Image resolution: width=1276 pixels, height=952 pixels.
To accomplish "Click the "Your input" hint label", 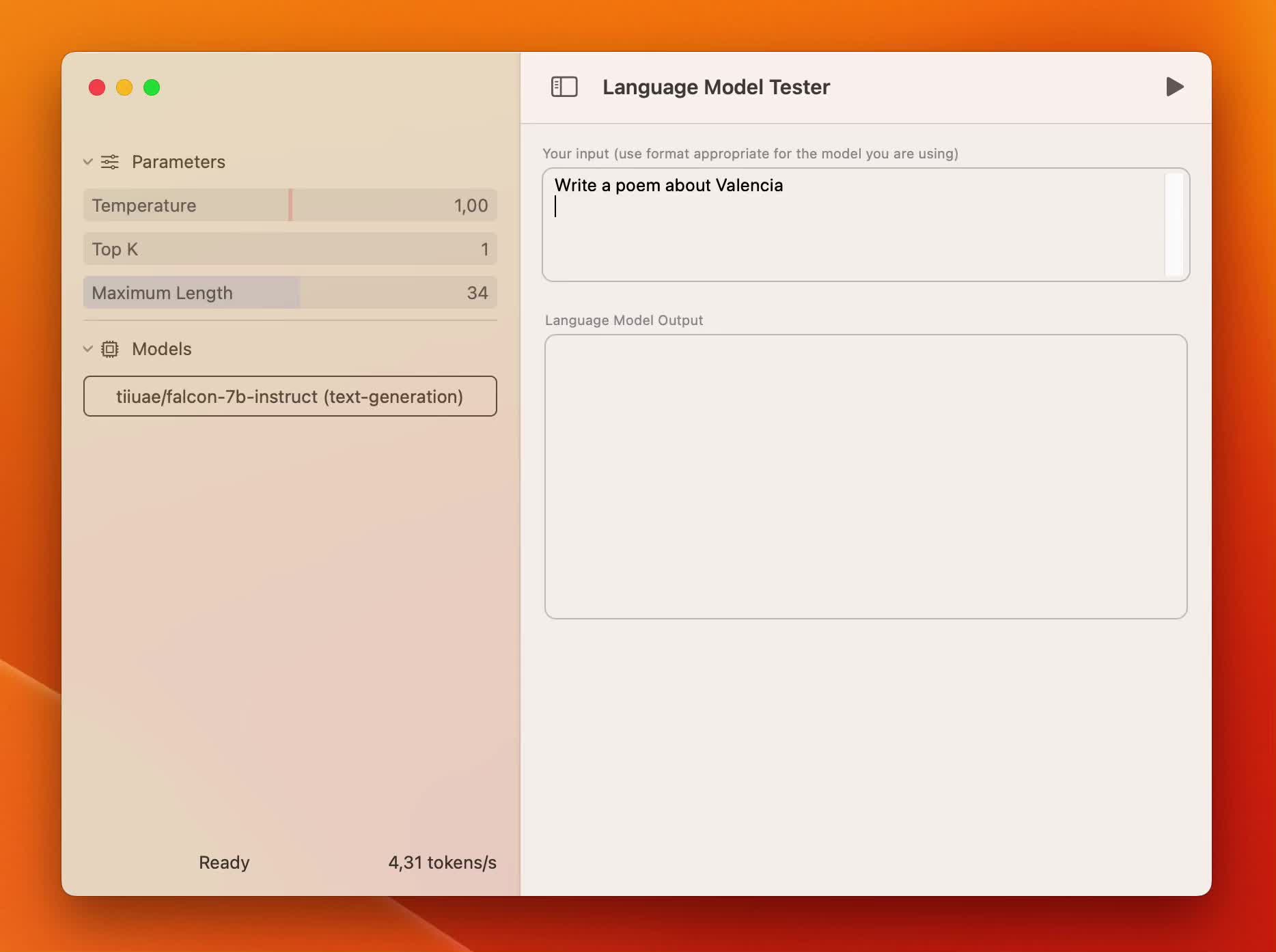I will click(x=750, y=154).
